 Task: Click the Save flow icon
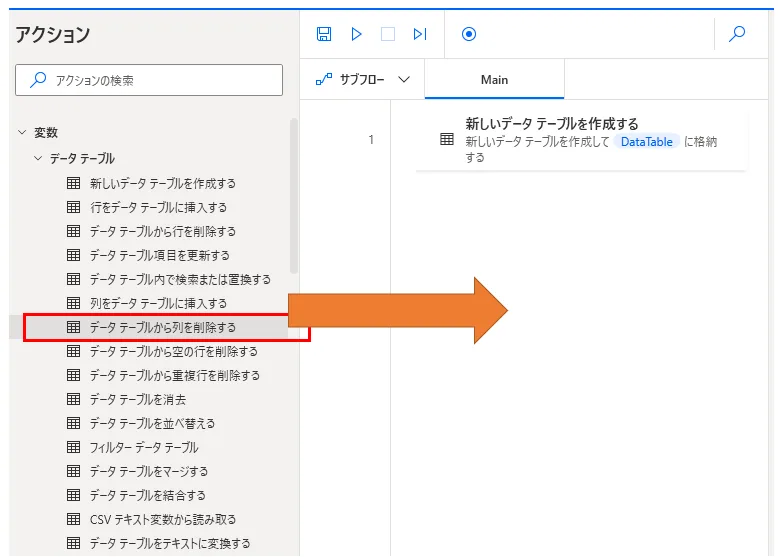(323, 34)
